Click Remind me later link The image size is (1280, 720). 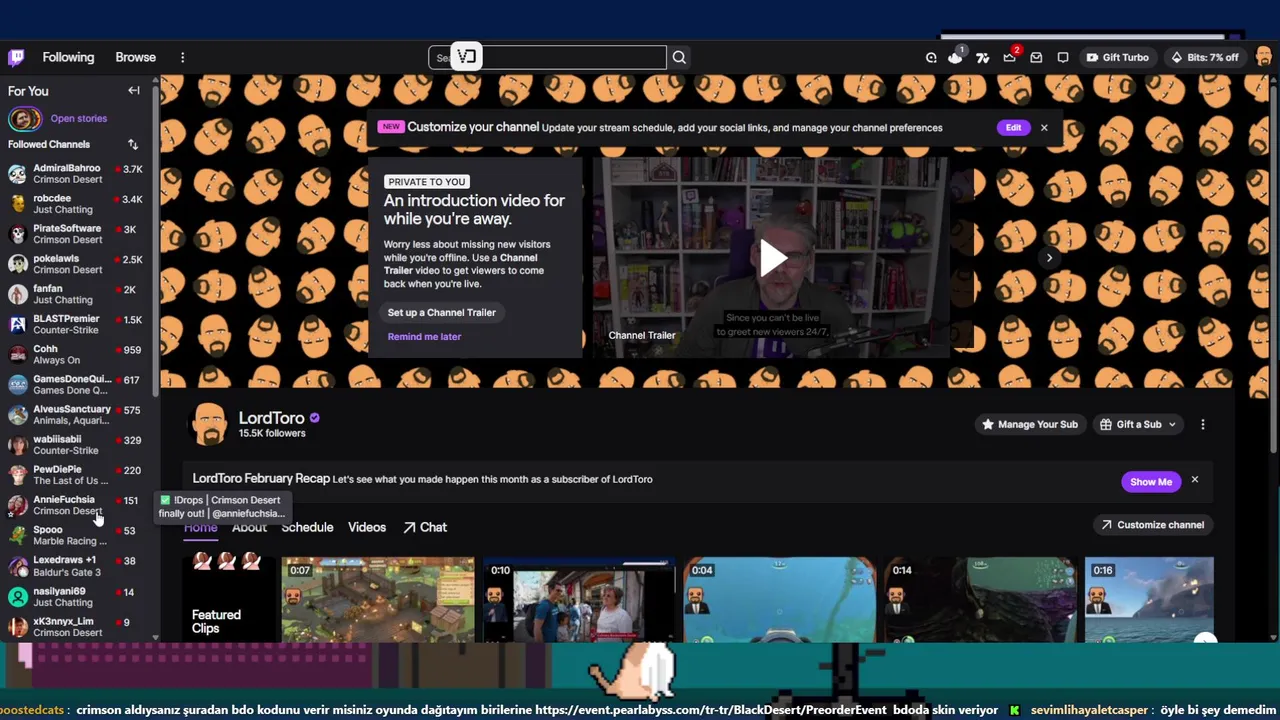424,336
